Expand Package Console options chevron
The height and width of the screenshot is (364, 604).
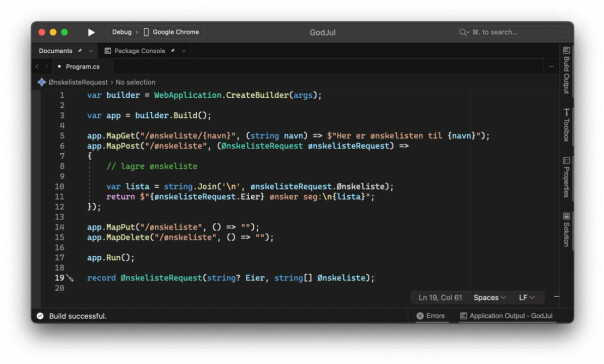point(184,51)
